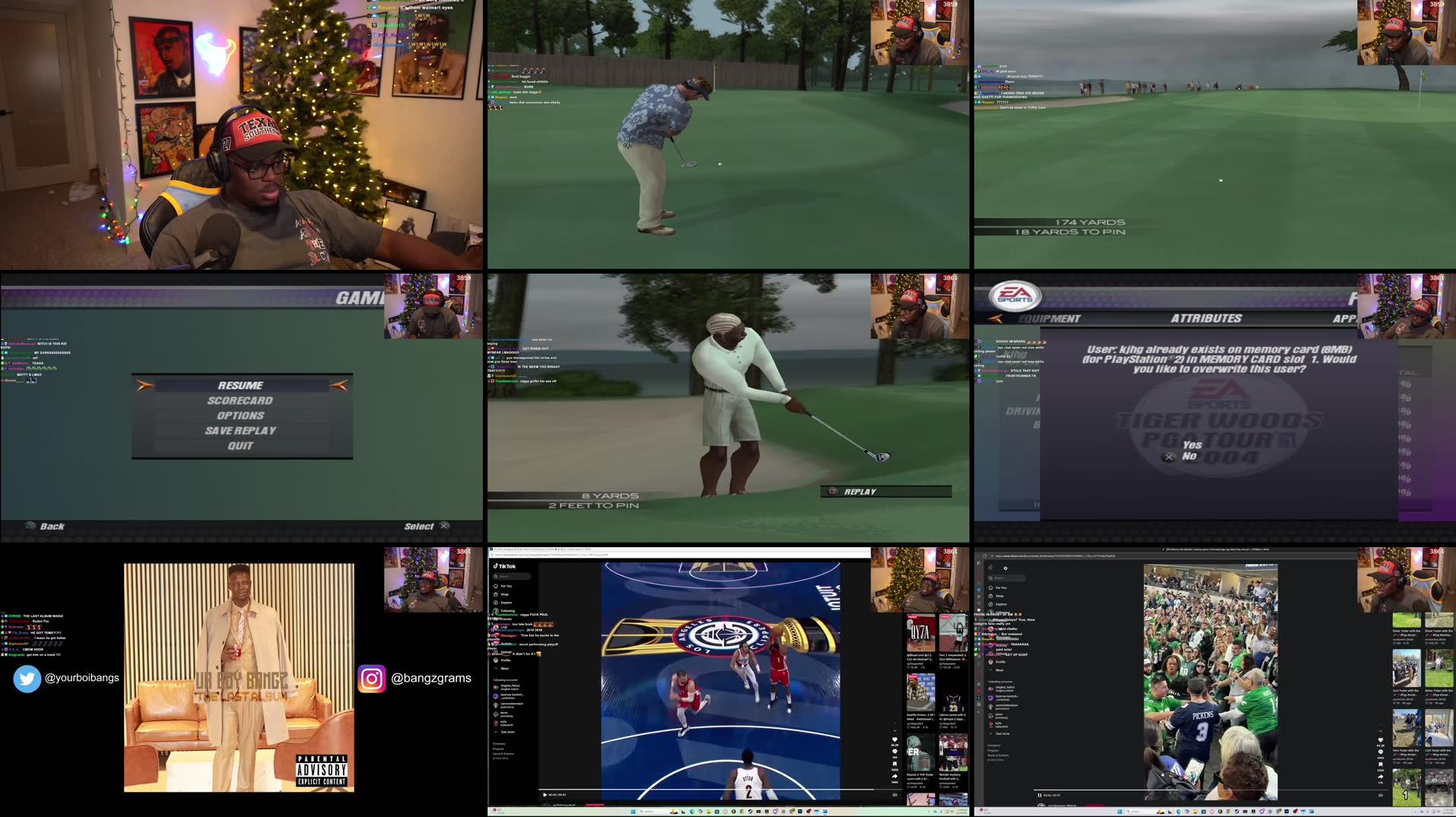
Task: Choose No in overwrite user prompt
Action: click(1188, 457)
